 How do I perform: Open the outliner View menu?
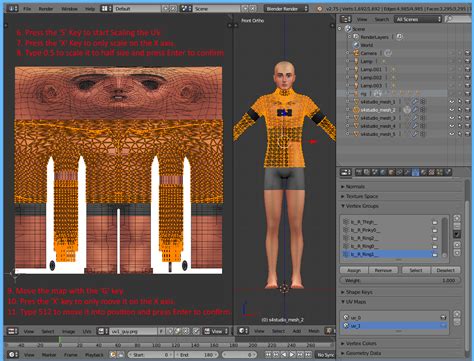coord(362,20)
